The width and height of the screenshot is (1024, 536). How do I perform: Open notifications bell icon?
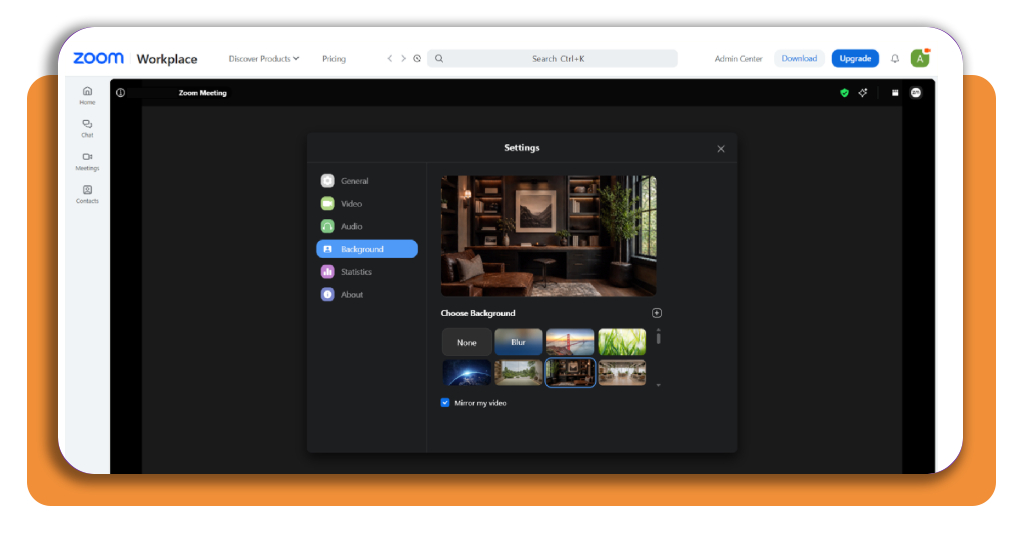[895, 59]
